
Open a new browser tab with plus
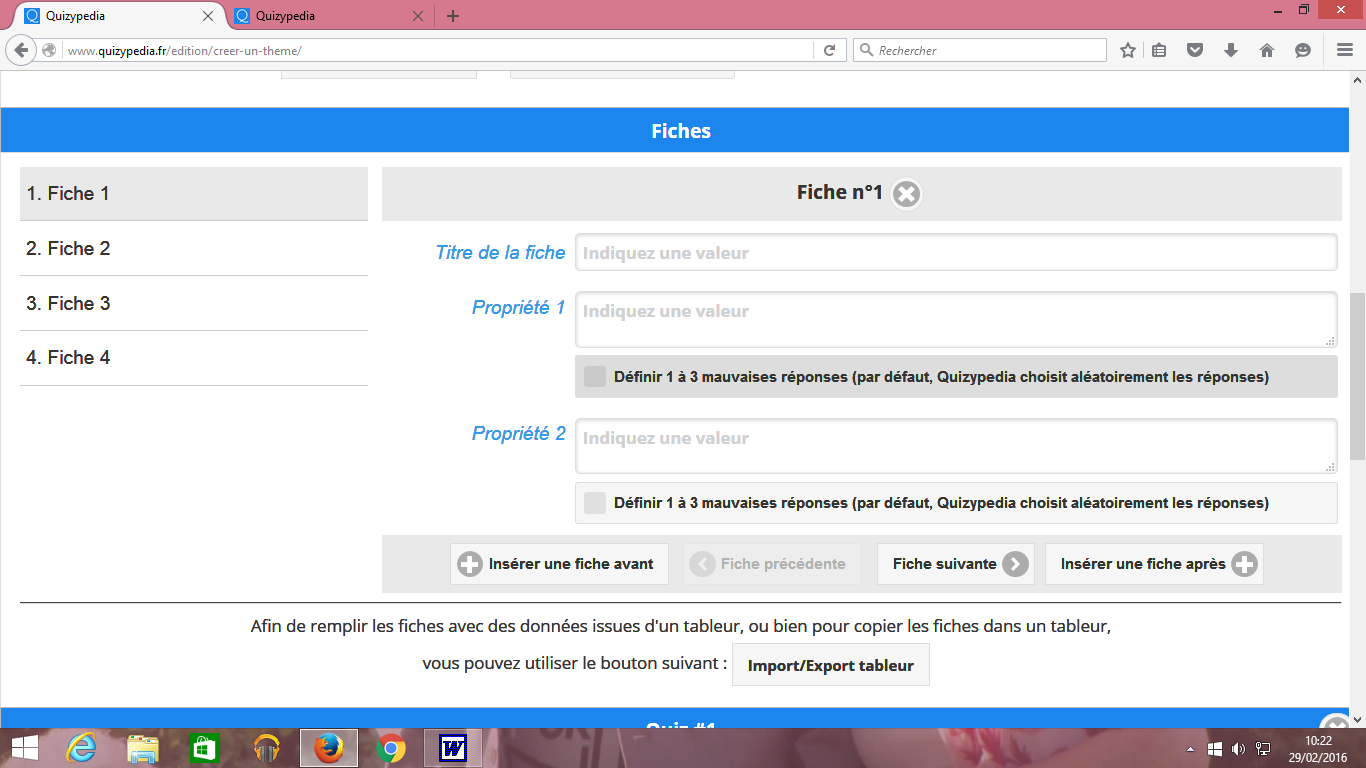453,16
